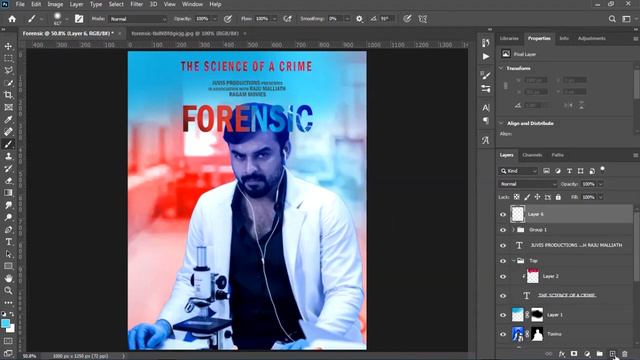This screenshot has width=640, height=360.
Task: Open brush settings panel in options bar
Action: pyautogui.click(x=79, y=19)
